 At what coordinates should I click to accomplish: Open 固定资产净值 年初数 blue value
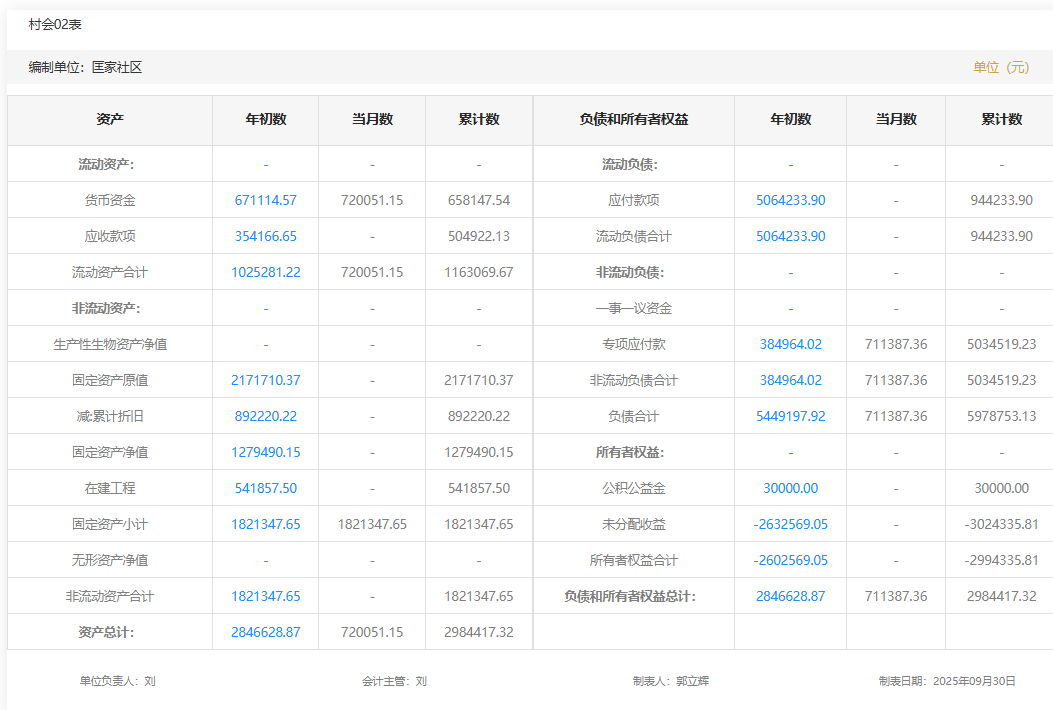coord(265,452)
